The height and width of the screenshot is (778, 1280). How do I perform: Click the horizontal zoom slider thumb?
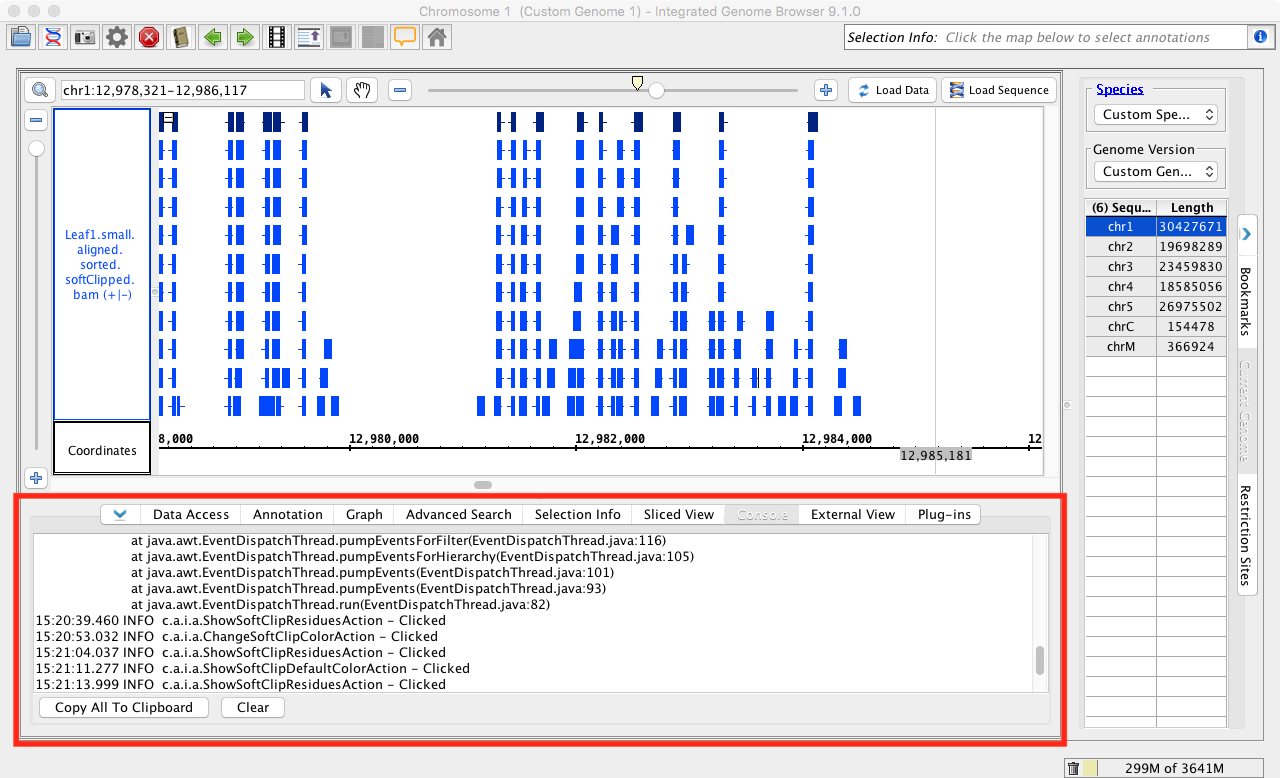[656, 90]
